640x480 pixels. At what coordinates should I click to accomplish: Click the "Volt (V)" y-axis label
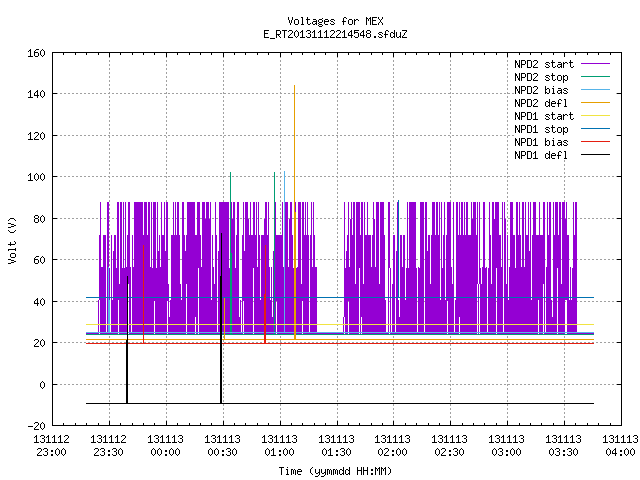[x=12, y=240]
